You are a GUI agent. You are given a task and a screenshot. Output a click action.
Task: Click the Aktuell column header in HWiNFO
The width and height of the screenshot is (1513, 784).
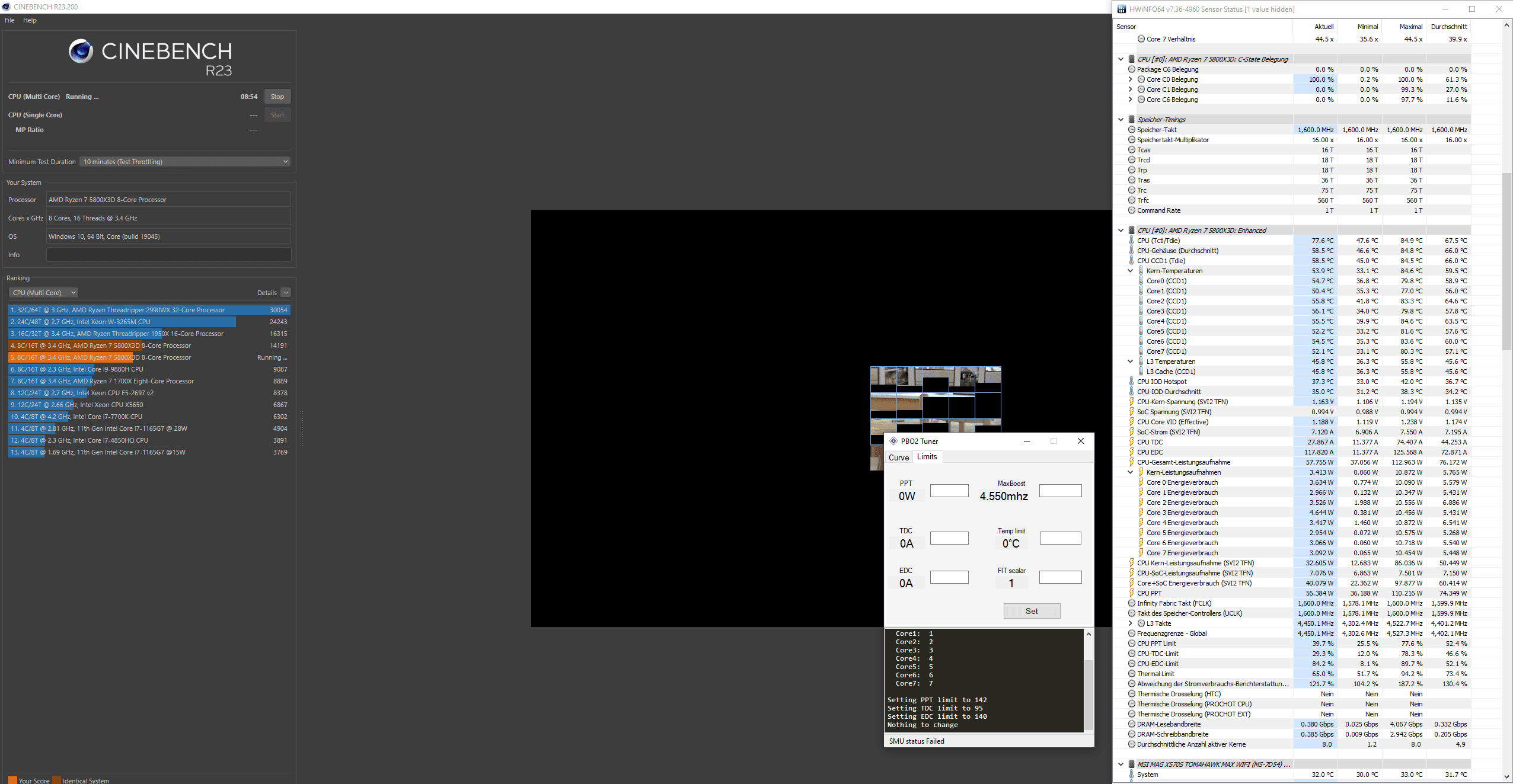tap(1324, 27)
